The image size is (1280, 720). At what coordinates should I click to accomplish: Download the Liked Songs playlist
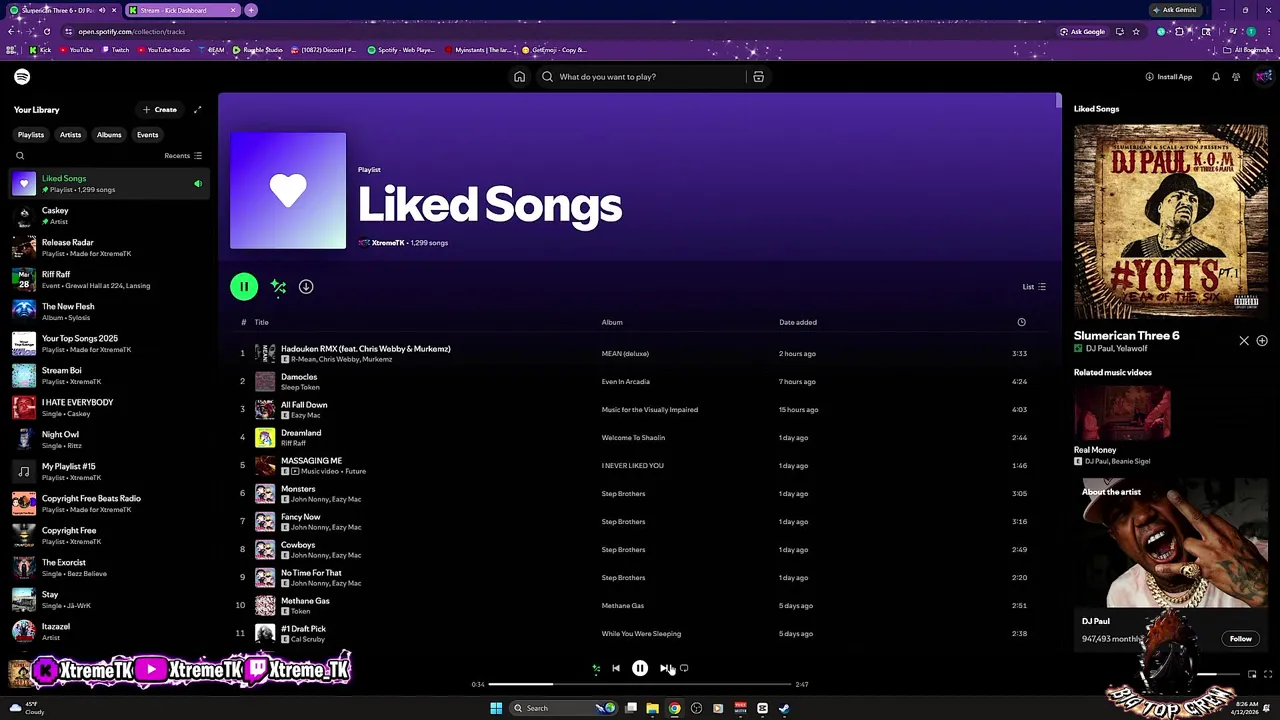tap(306, 287)
